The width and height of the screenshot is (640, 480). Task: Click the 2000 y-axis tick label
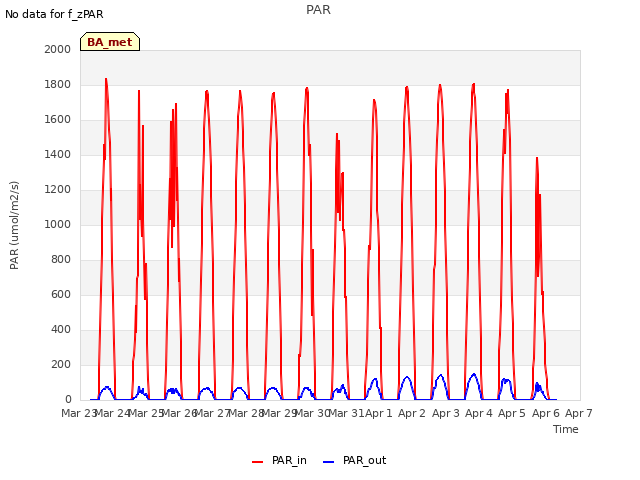coord(58,49)
